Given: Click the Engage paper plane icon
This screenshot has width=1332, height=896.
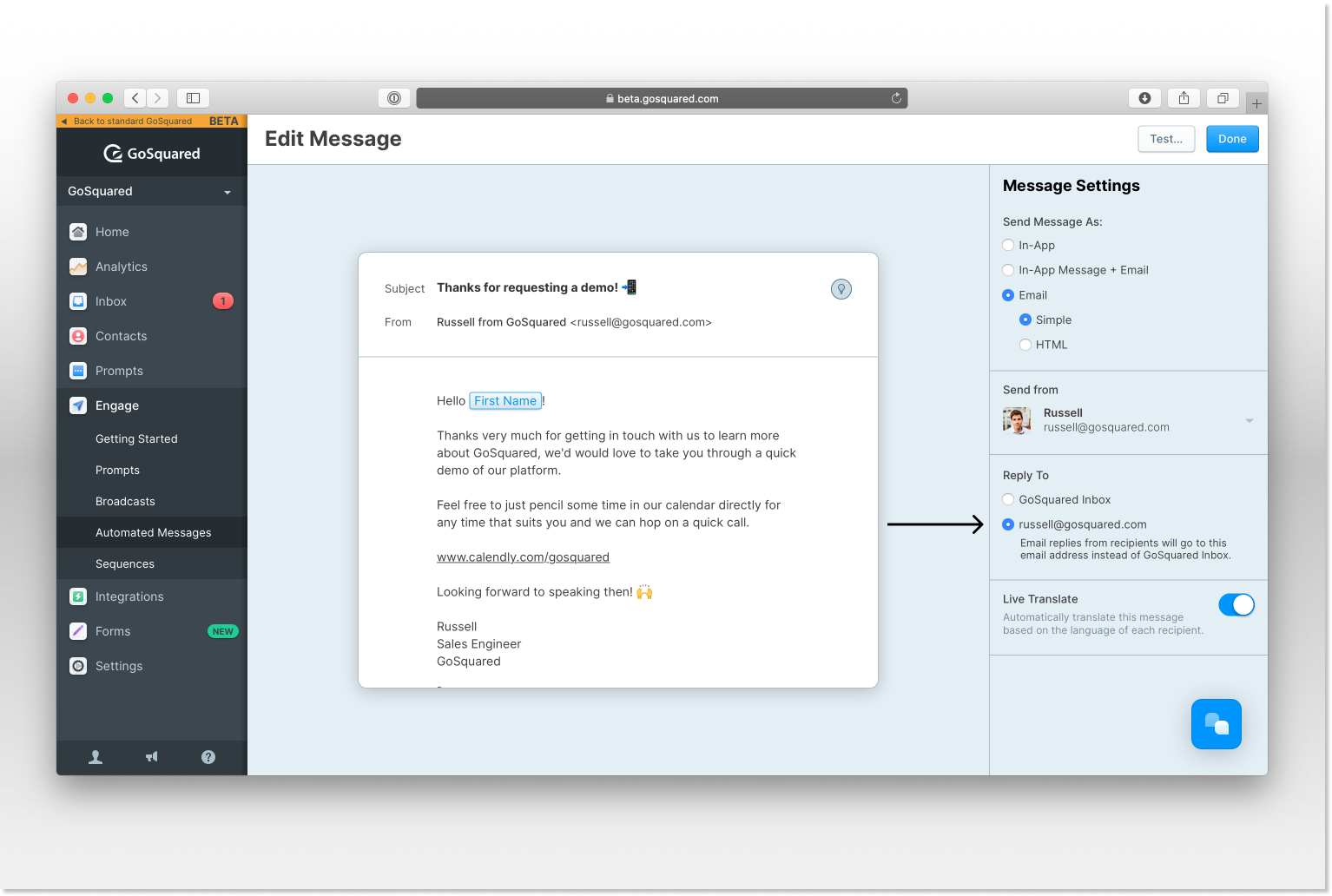Looking at the screenshot, I should point(78,405).
